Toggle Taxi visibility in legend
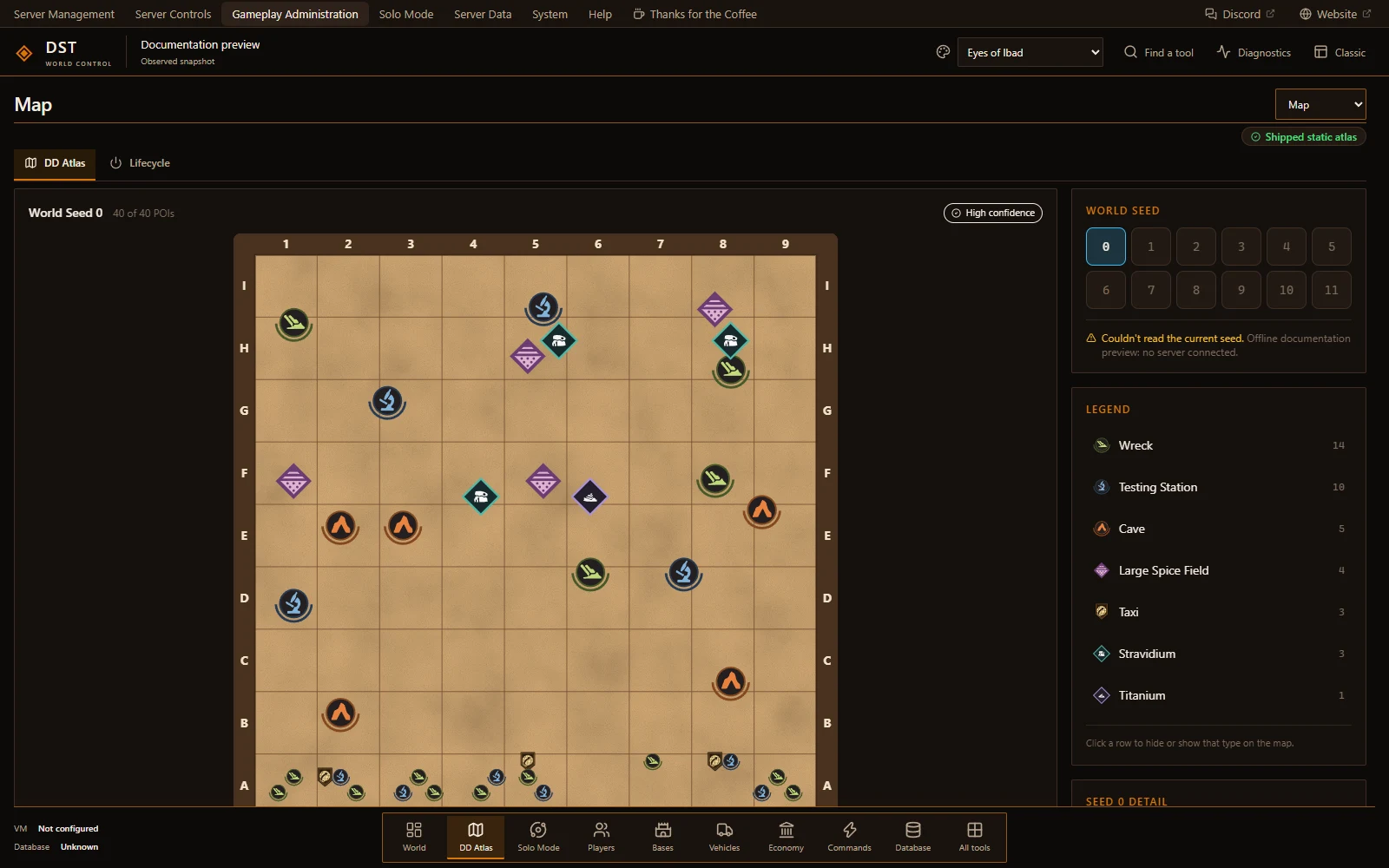Screen dimensions: 1389x868 1219,612
